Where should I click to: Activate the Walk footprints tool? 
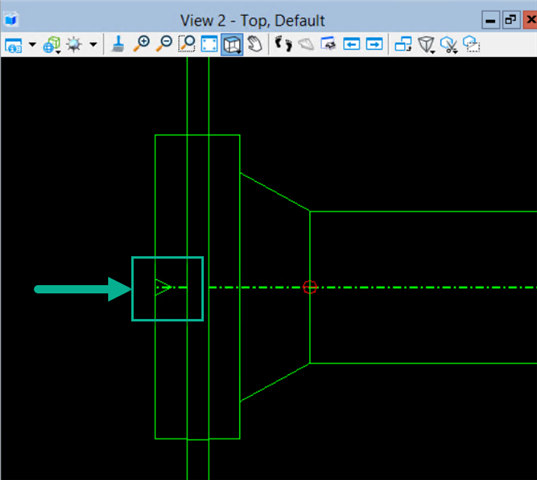pyautogui.click(x=284, y=44)
